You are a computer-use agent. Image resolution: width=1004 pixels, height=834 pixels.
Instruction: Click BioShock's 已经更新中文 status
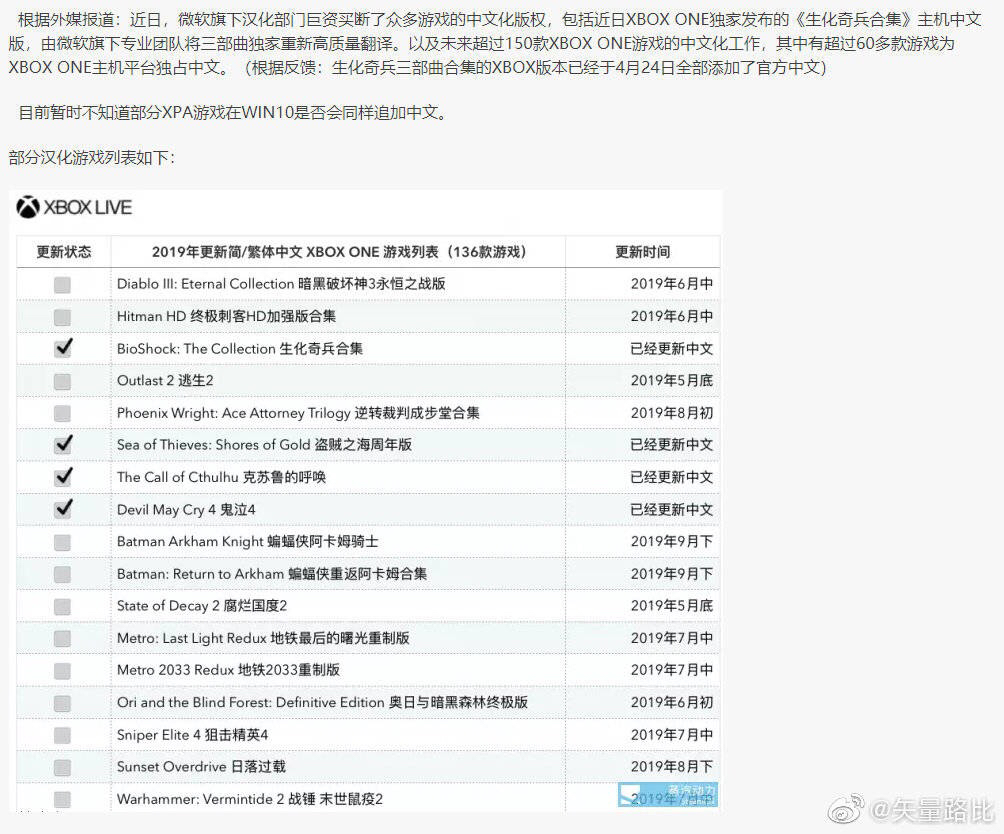672,349
